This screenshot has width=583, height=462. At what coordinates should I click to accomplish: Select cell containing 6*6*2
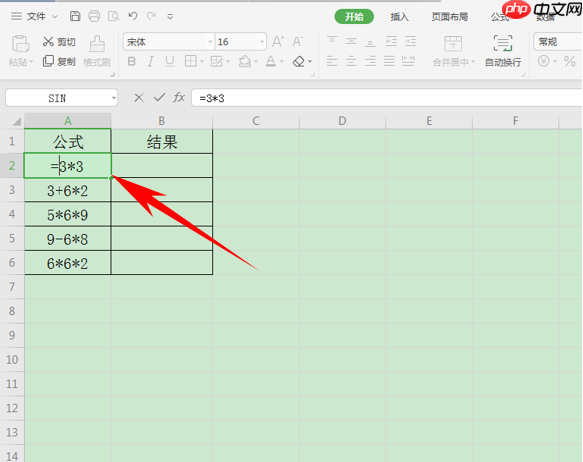tap(68, 263)
